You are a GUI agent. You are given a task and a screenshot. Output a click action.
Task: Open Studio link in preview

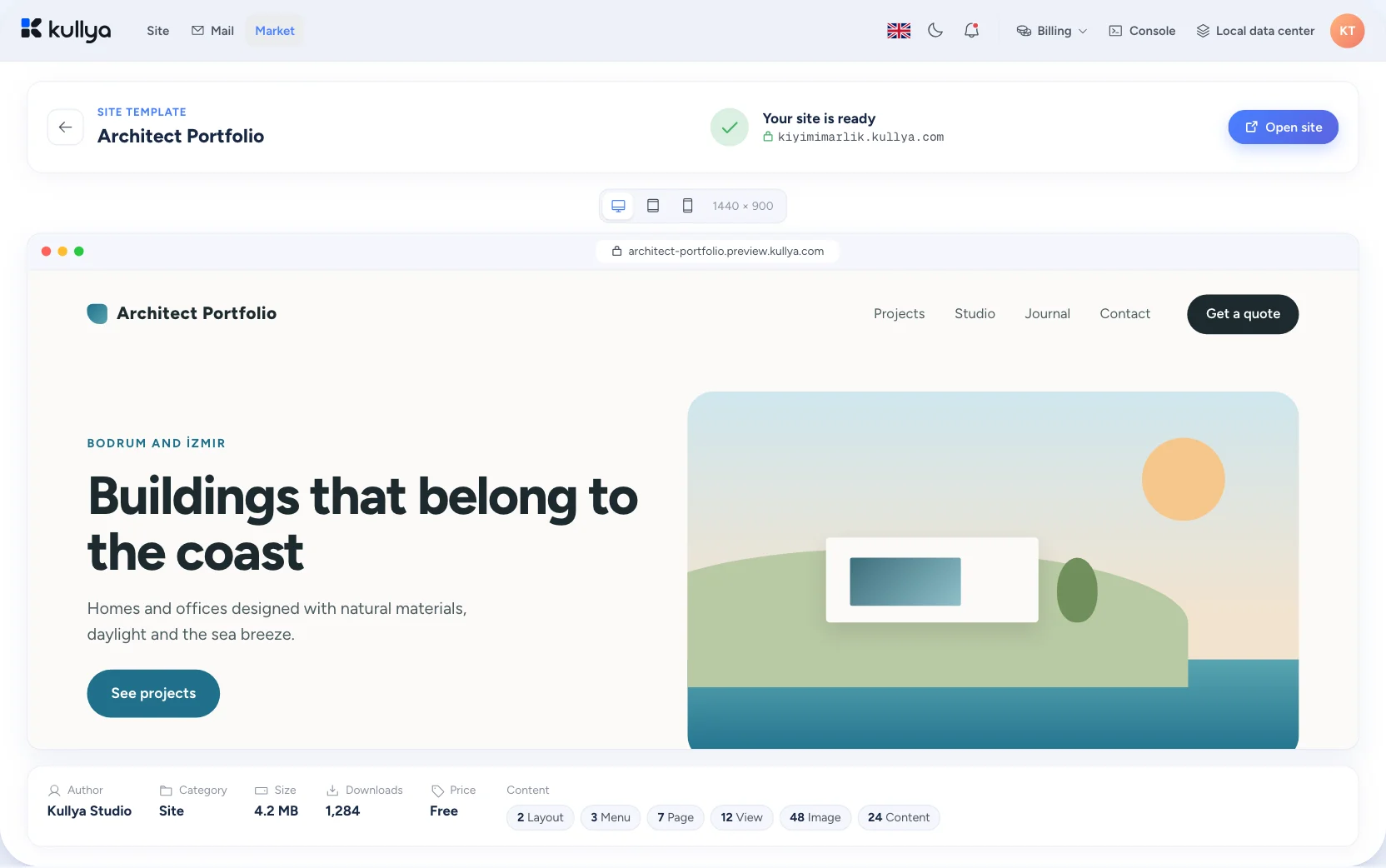[975, 314]
